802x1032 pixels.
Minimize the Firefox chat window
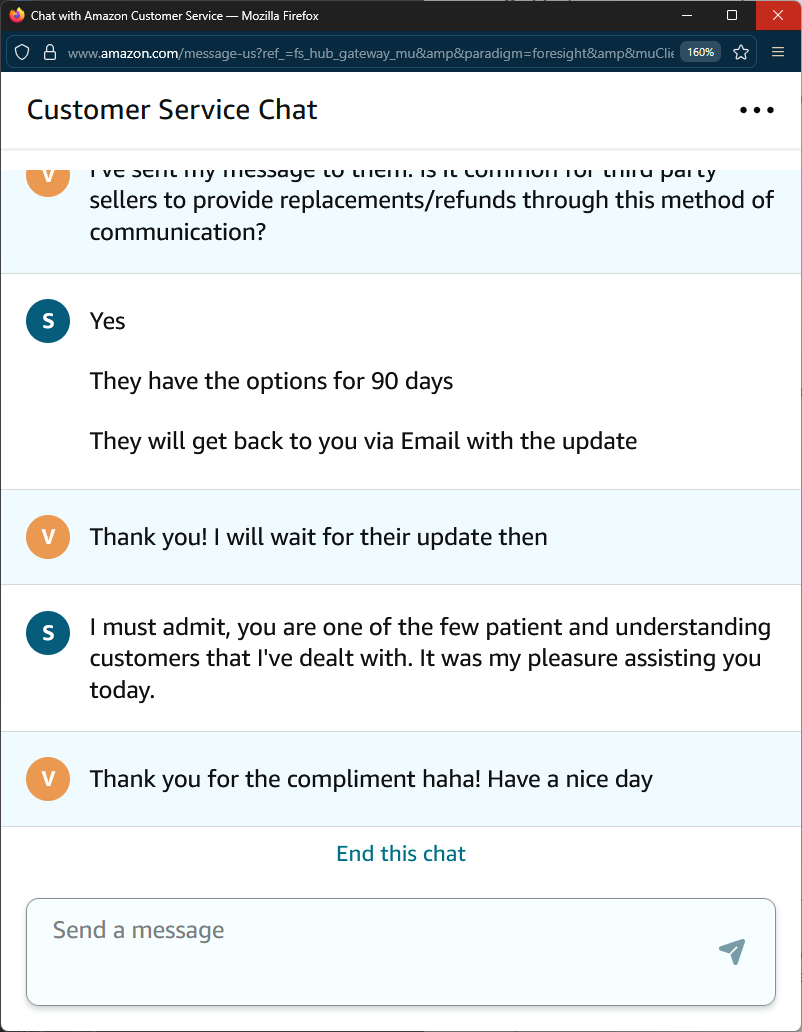pos(687,16)
